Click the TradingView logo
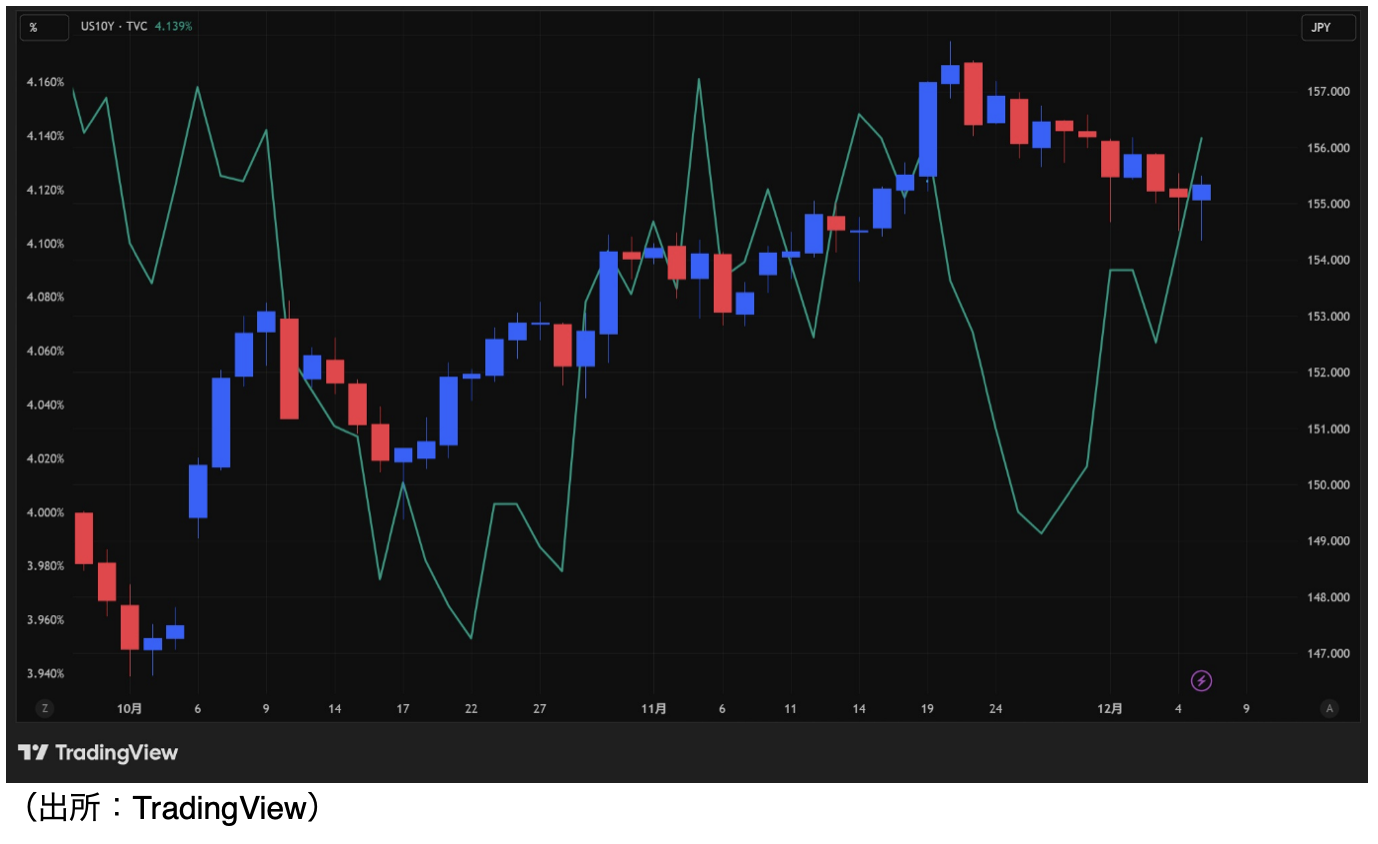1378x844 pixels. coord(98,753)
